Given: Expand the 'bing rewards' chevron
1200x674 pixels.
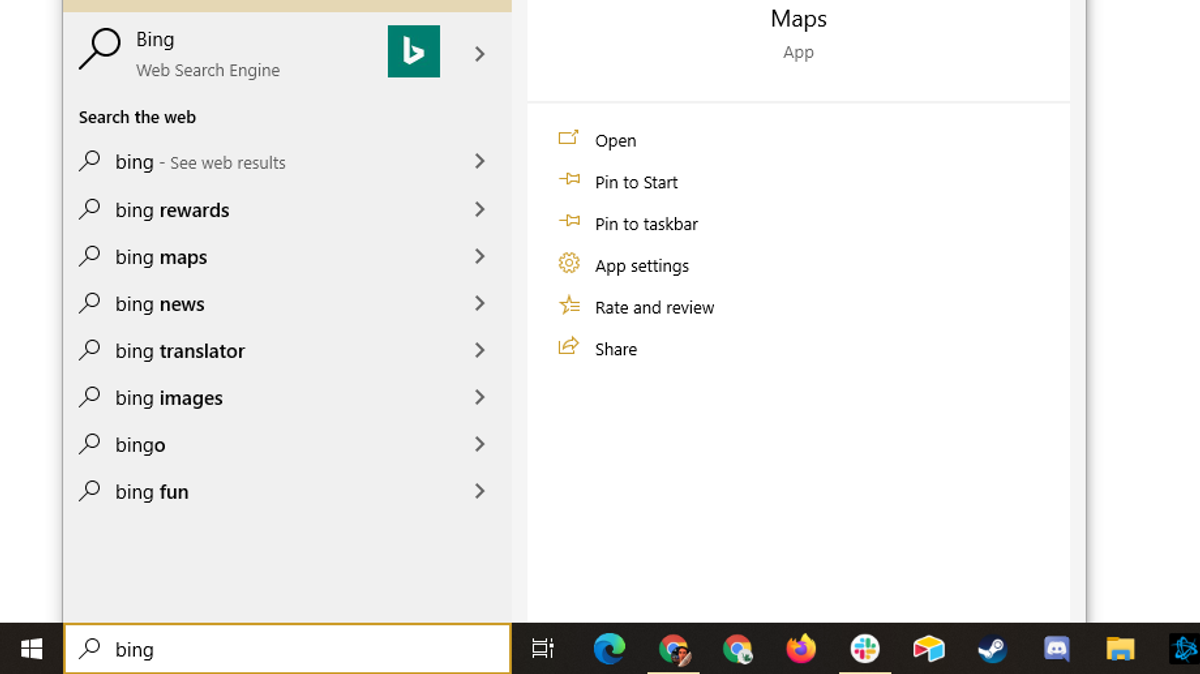Looking at the screenshot, I should pyautogui.click(x=480, y=209).
